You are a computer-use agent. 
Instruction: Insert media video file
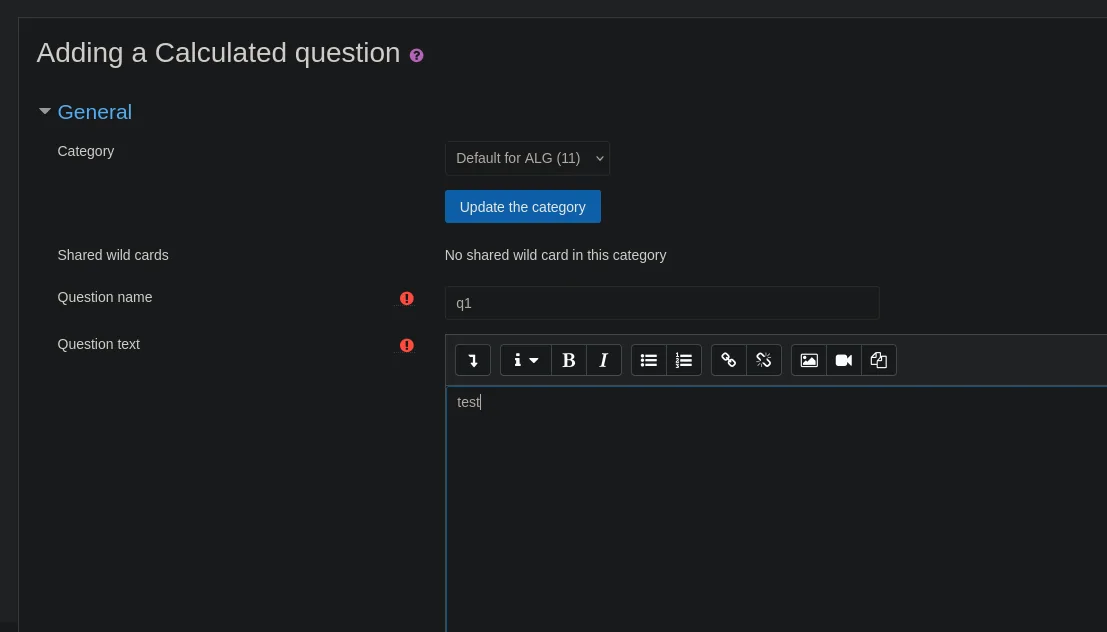pyautogui.click(x=844, y=360)
